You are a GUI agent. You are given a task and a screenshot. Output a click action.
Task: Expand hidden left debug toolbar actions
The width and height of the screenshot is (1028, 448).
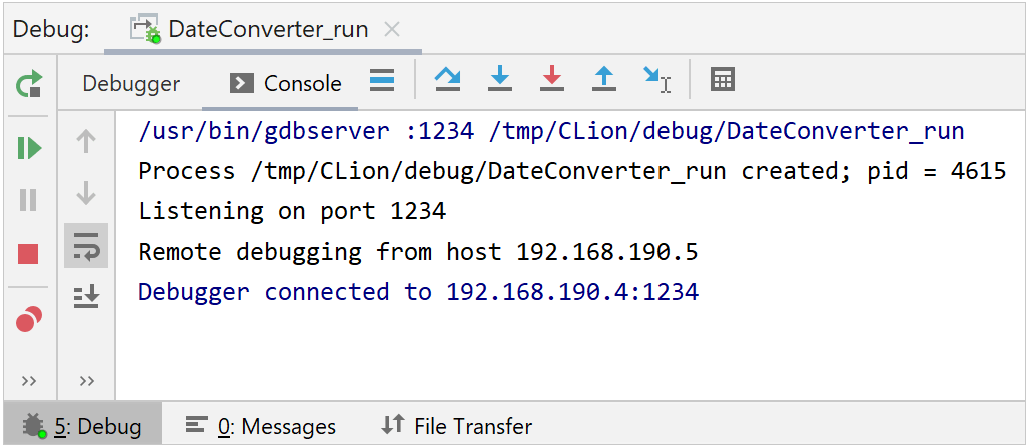pos(29,381)
